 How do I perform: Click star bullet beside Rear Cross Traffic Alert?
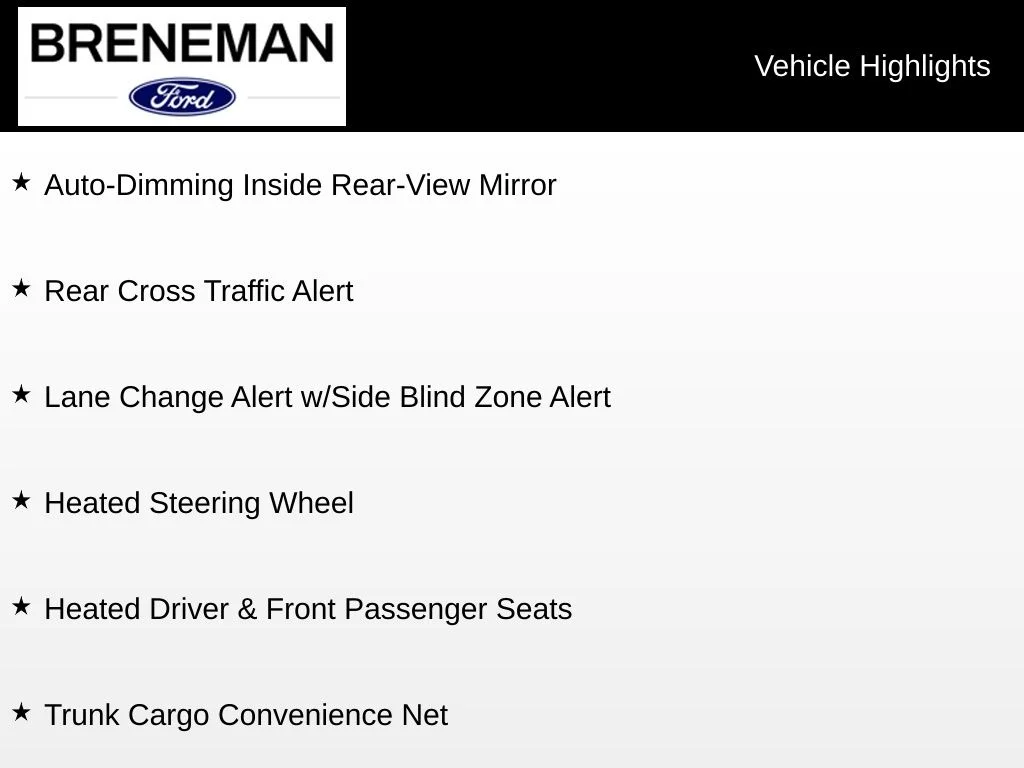[22, 288]
